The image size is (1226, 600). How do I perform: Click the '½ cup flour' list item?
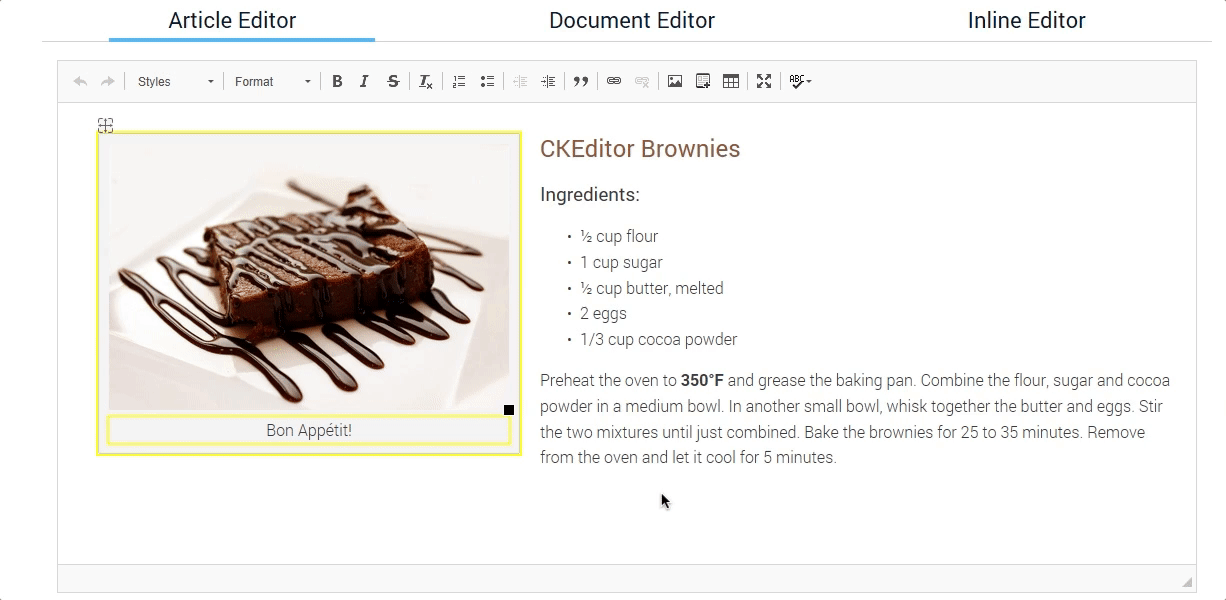(x=619, y=237)
